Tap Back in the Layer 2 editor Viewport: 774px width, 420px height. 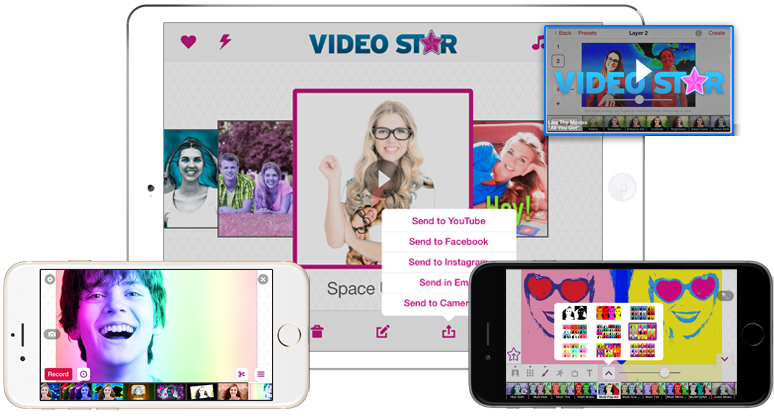pyautogui.click(x=563, y=33)
